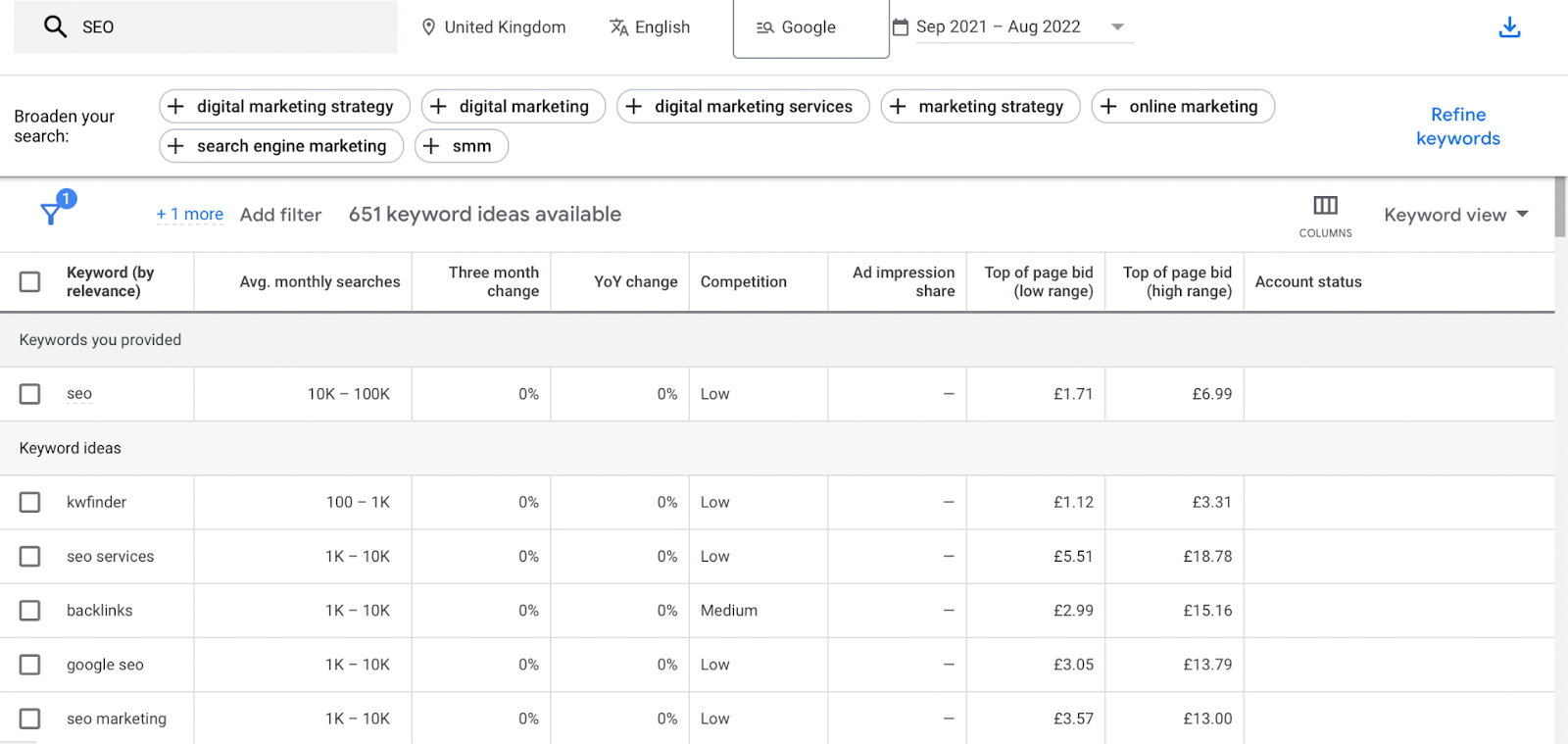This screenshot has width=1568, height=744.
Task: Sort by the Competition column header
Action: (743, 282)
